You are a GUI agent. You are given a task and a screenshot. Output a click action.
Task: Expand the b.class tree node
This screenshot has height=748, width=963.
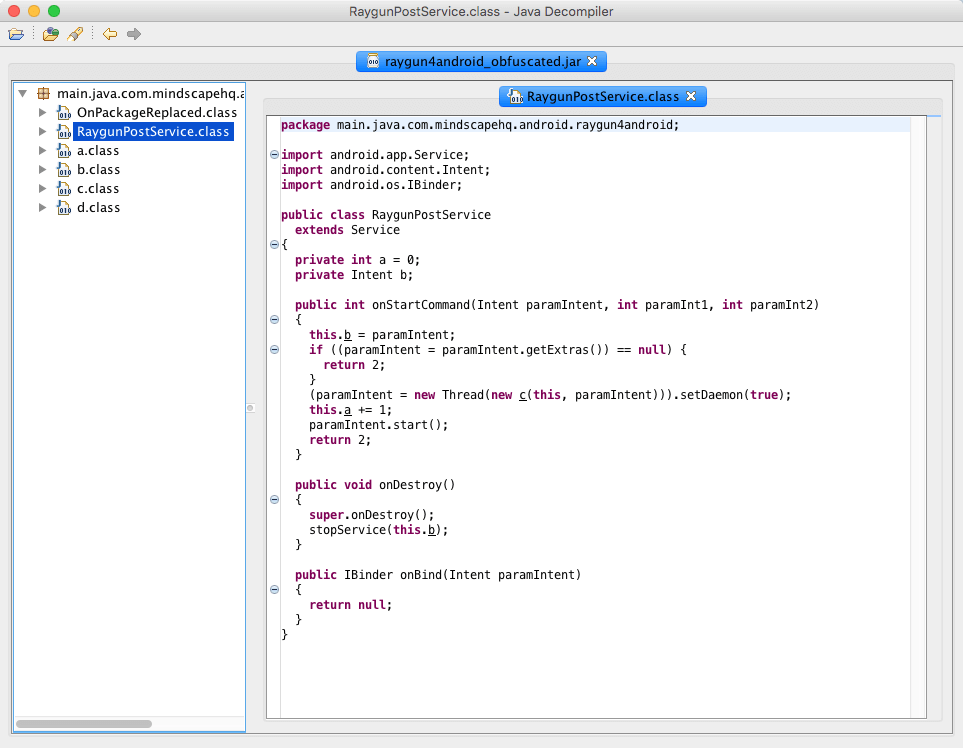tap(42, 169)
